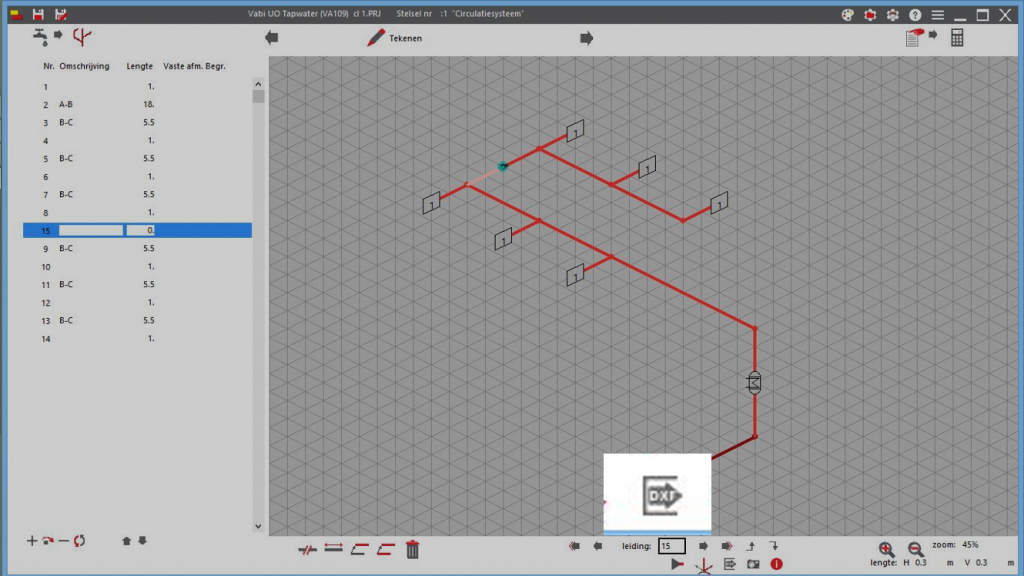Screen dimensions: 1024x576
Task: Click the red information circle icon
Action: click(776, 564)
